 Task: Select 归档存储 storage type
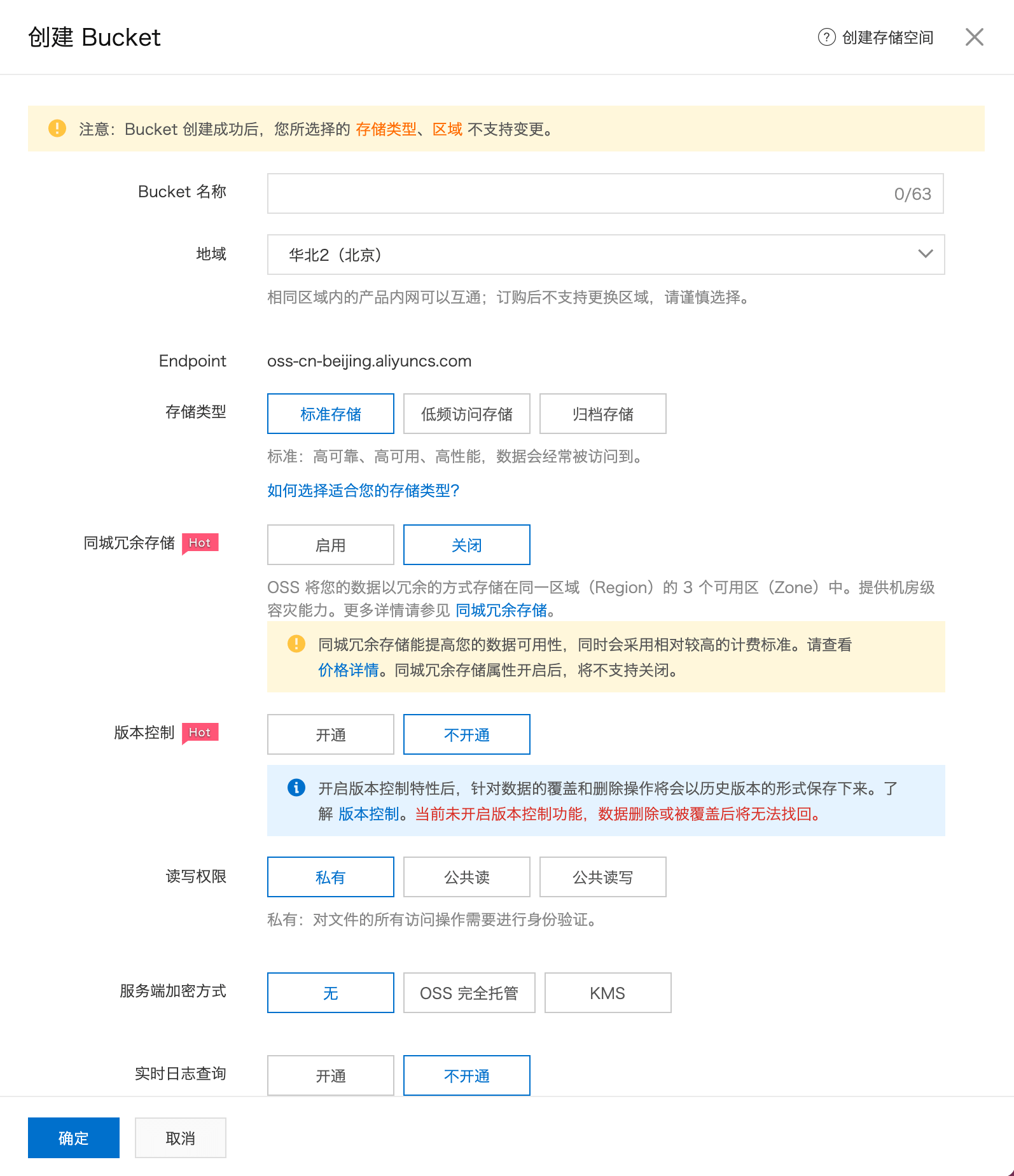click(x=602, y=414)
